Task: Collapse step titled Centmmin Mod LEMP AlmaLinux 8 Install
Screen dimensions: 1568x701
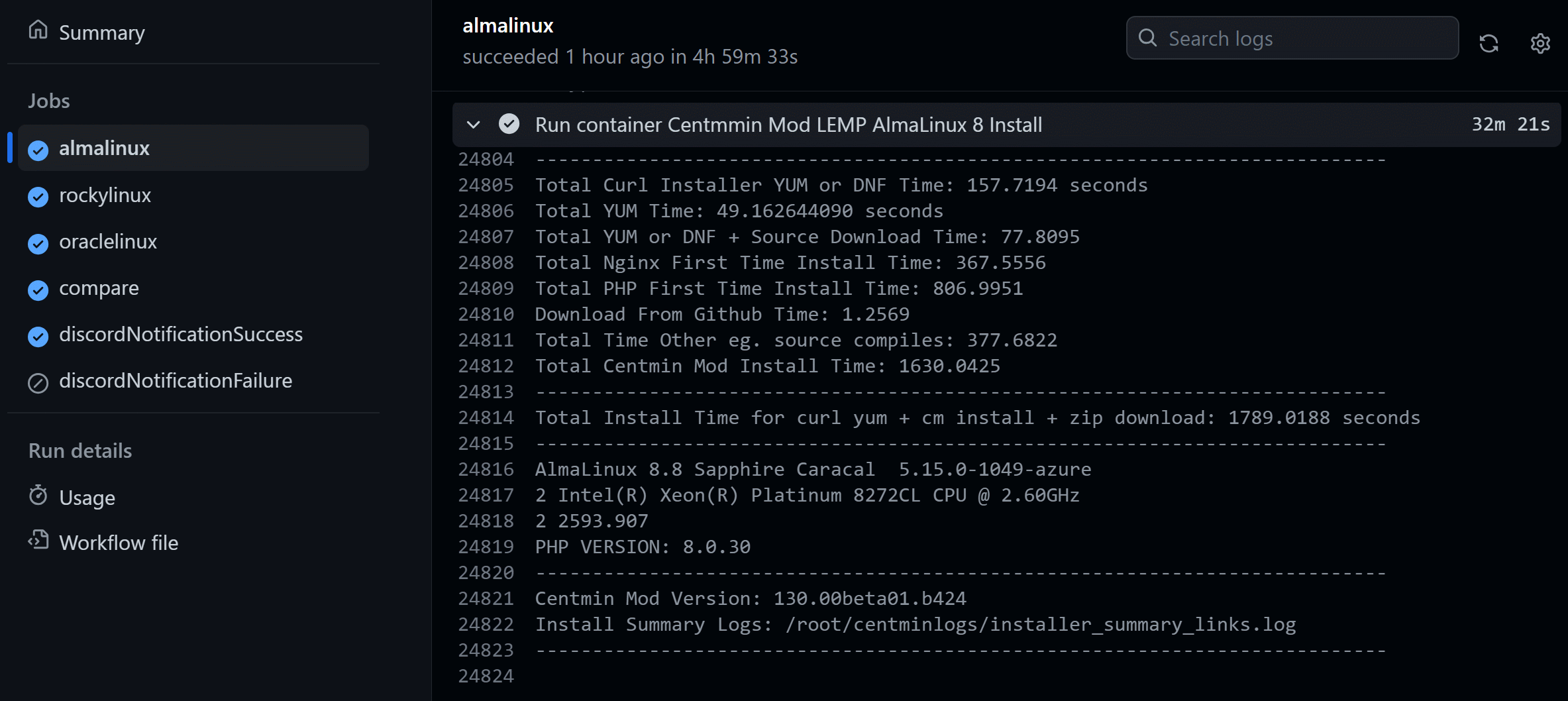Action: (x=1006, y=125)
